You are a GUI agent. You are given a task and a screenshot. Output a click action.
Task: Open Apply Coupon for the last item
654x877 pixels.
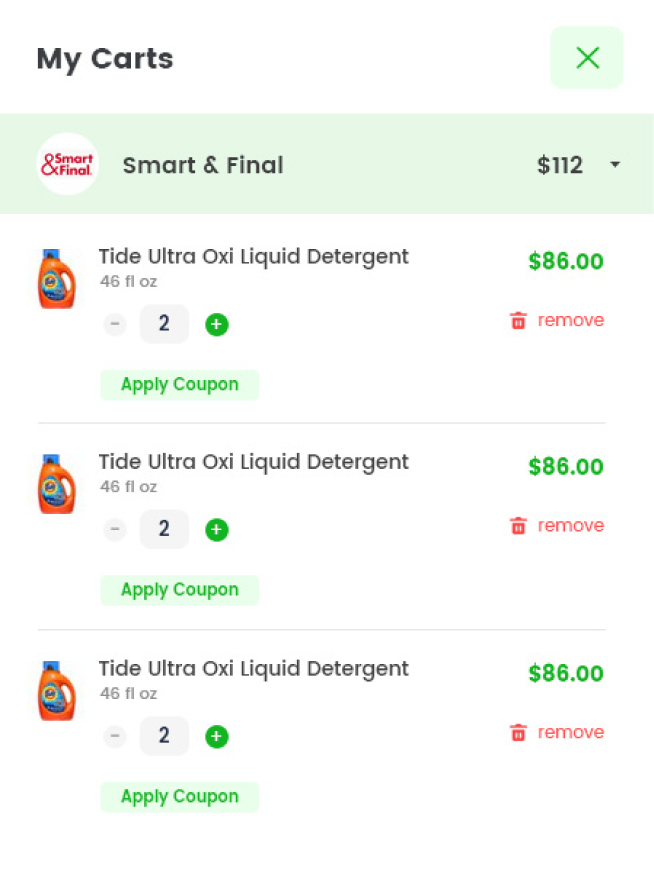(x=179, y=796)
